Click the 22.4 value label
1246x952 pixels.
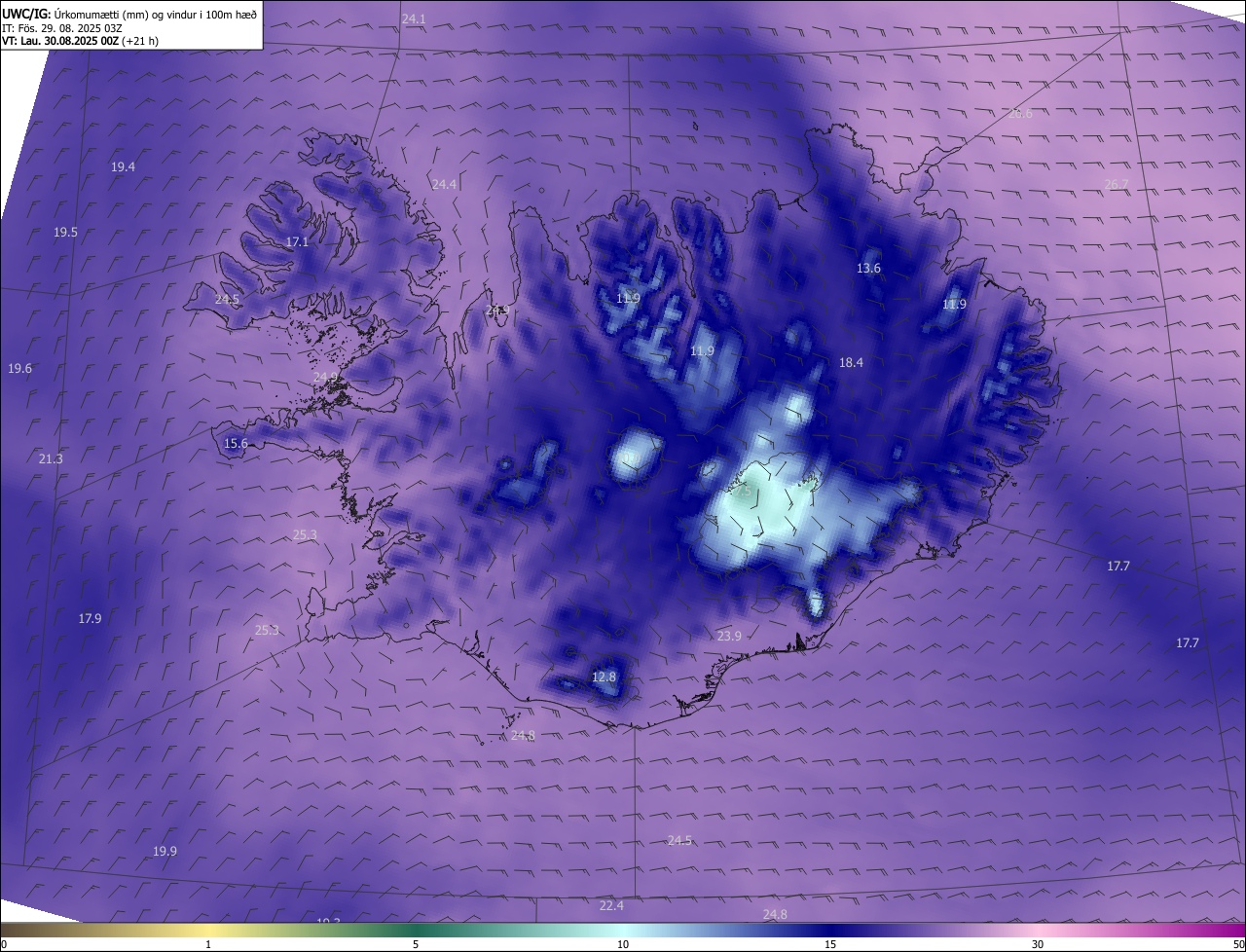(x=611, y=906)
